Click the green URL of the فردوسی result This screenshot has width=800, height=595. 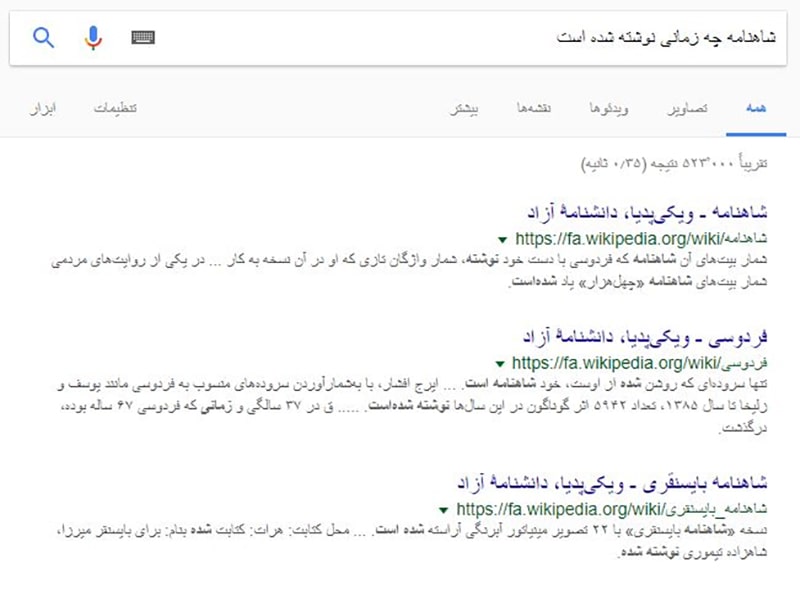tap(639, 363)
